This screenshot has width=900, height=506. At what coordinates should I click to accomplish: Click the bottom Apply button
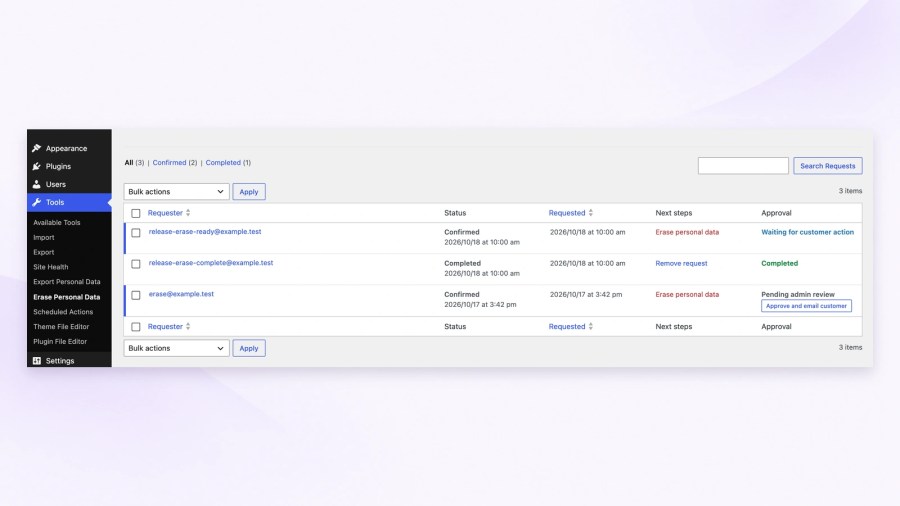249,348
